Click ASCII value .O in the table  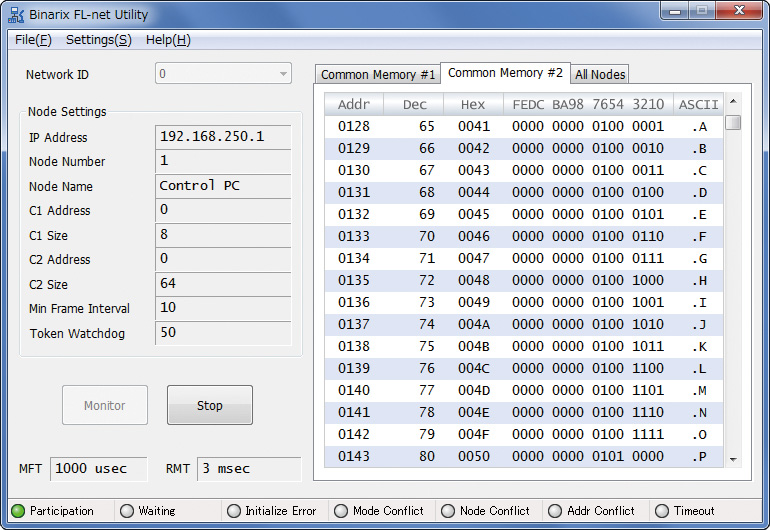(x=699, y=435)
